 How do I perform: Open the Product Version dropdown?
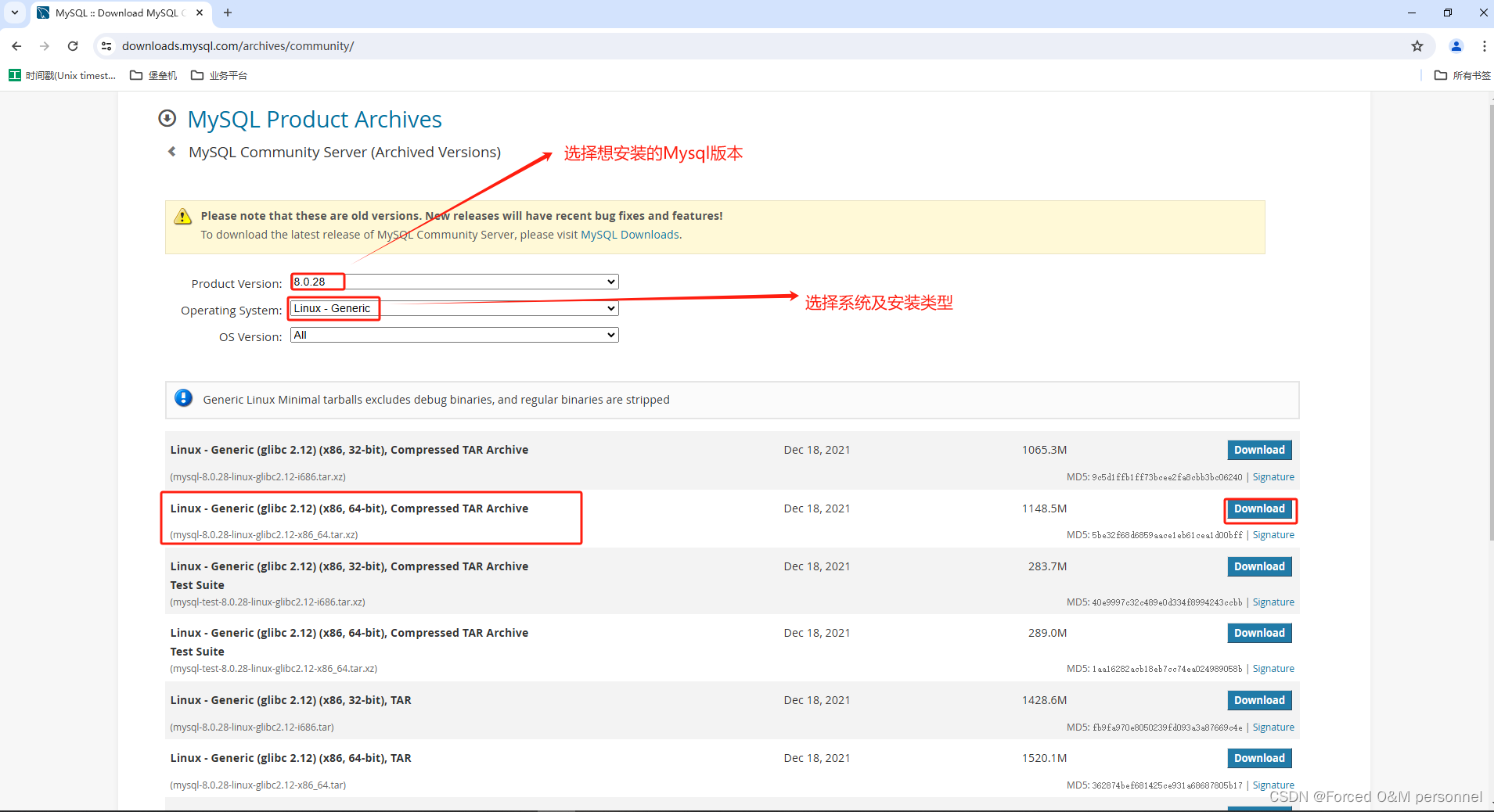click(x=454, y=282)
